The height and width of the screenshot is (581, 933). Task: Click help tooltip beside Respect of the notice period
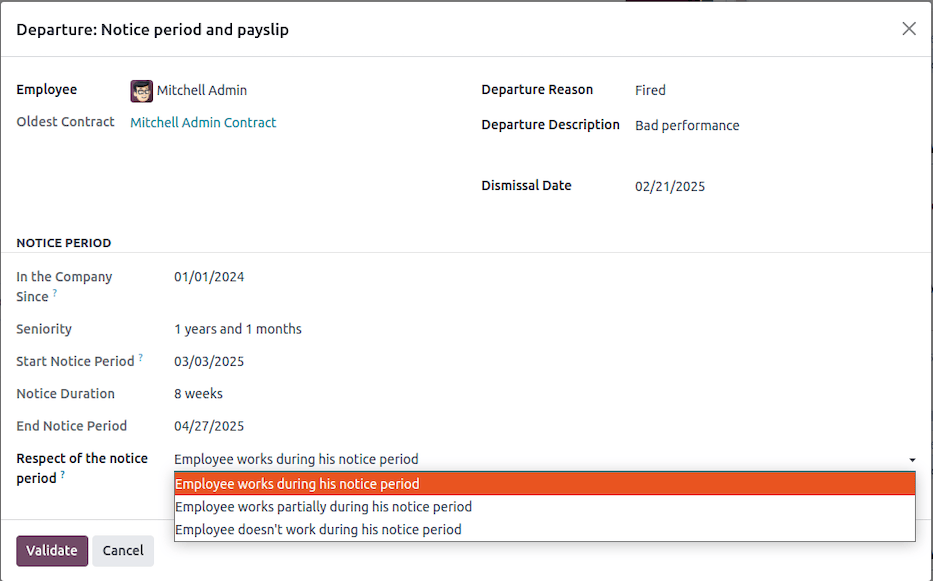tap(63, 476)
